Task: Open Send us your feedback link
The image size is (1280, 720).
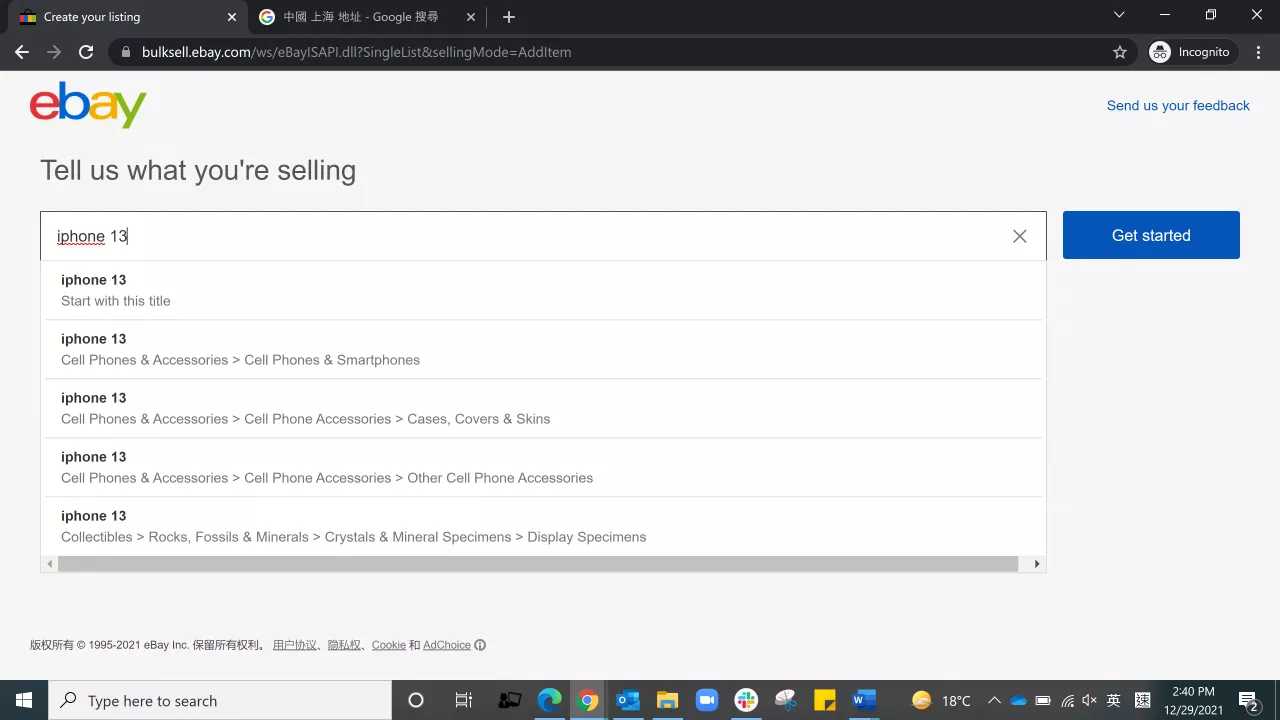Action: click(x=1177, y=106)
